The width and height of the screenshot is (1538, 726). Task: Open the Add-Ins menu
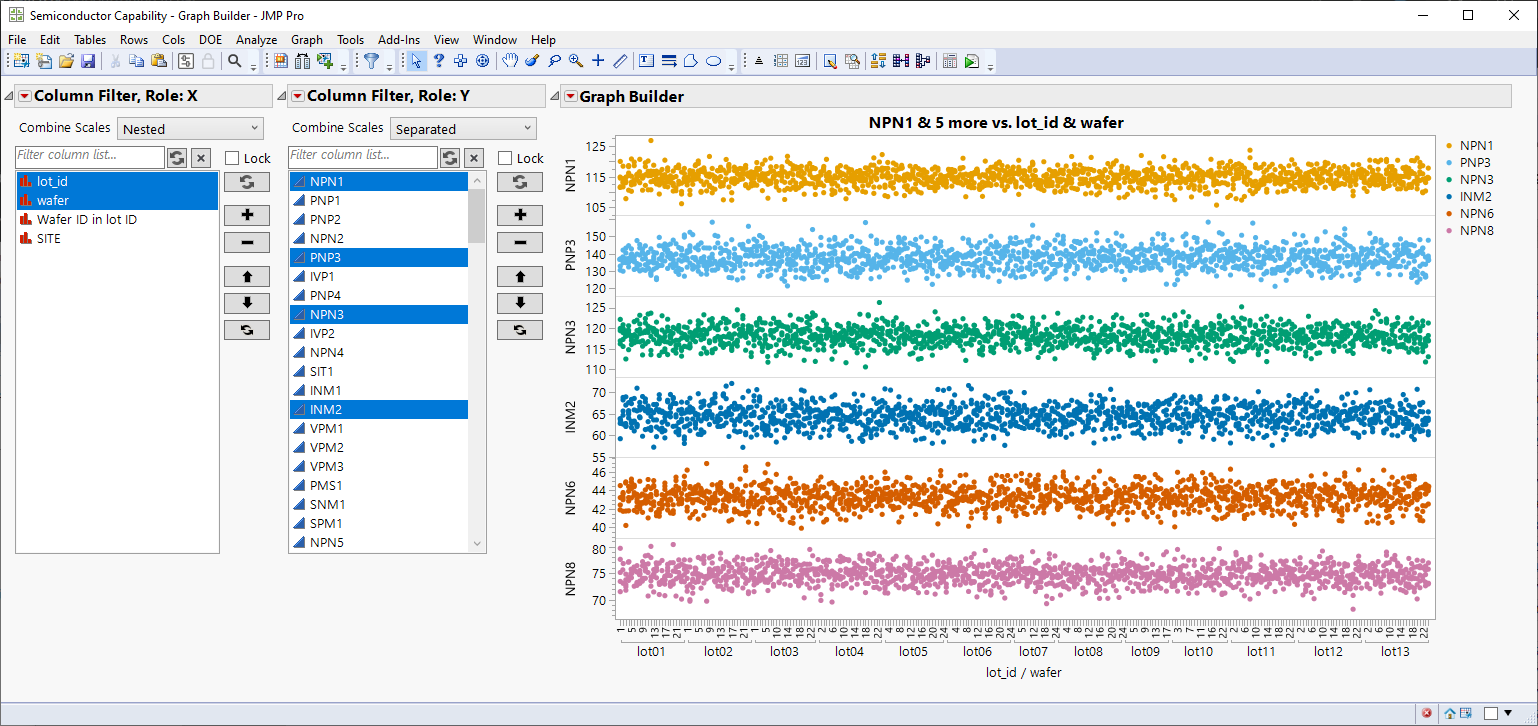tap(398, 40)
